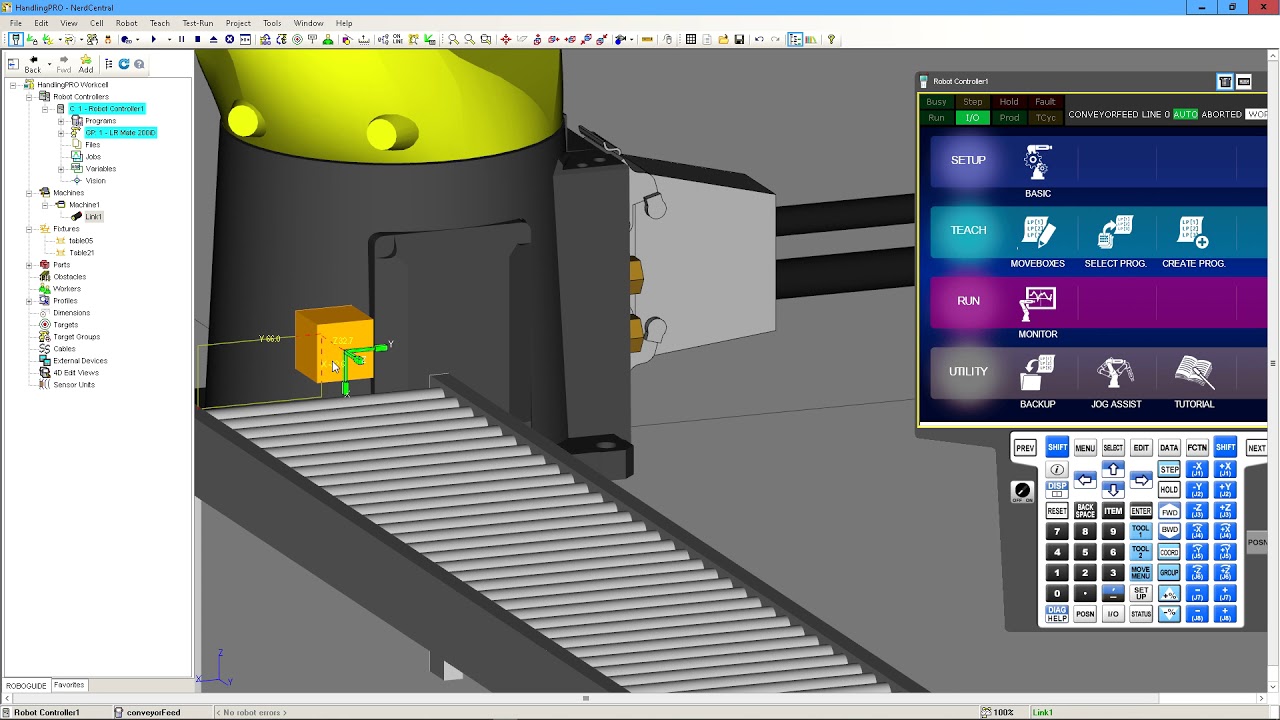Click the orange box part on conveyor
Screen dimensions: 1280x720
(333, 345)
